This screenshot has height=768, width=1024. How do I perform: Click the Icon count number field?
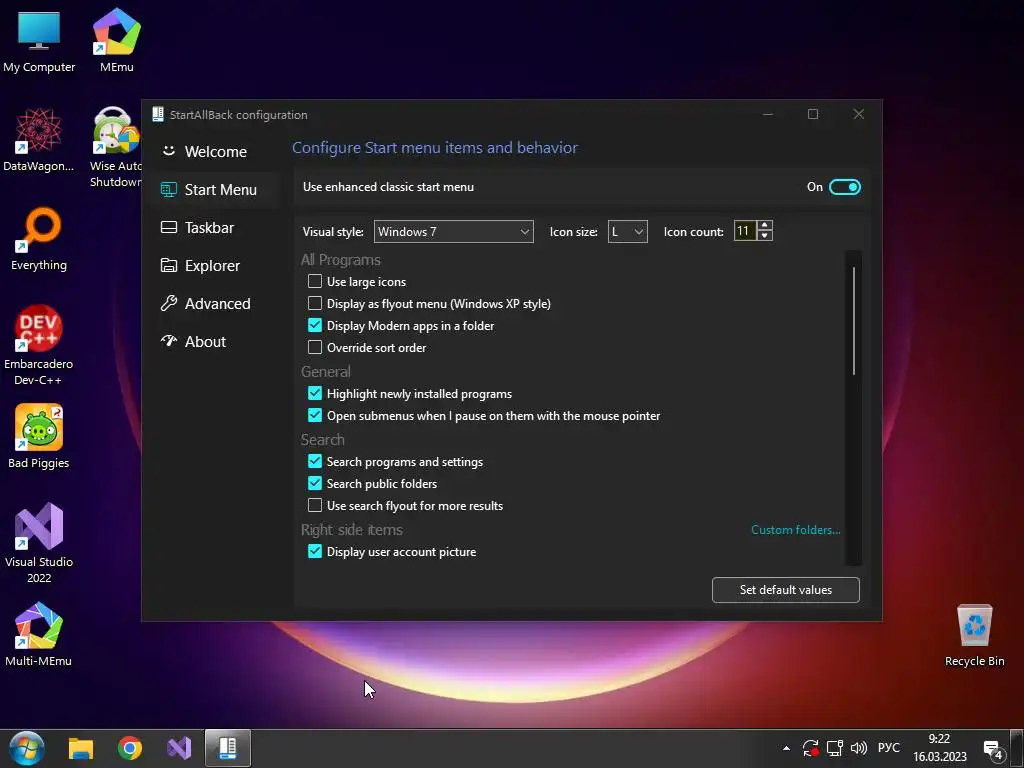(x=744, y=231)
